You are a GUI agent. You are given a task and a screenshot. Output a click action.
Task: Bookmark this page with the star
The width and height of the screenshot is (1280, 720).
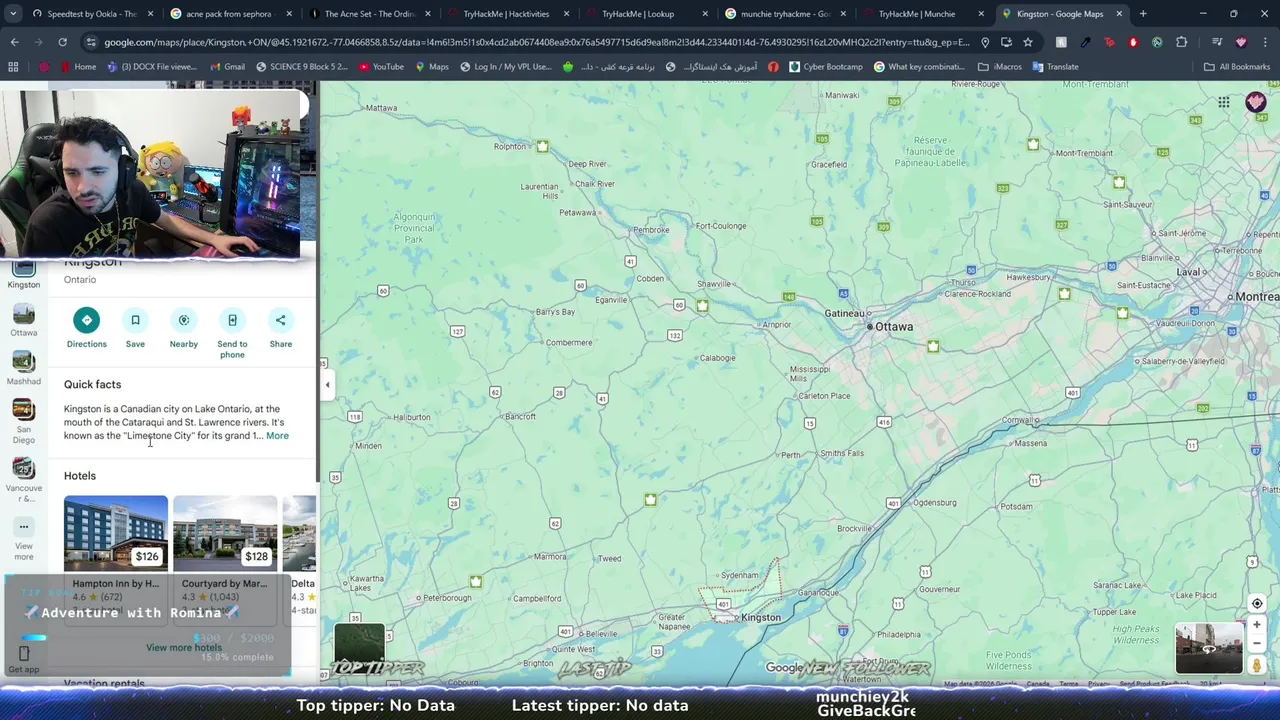pos(1027,42)
